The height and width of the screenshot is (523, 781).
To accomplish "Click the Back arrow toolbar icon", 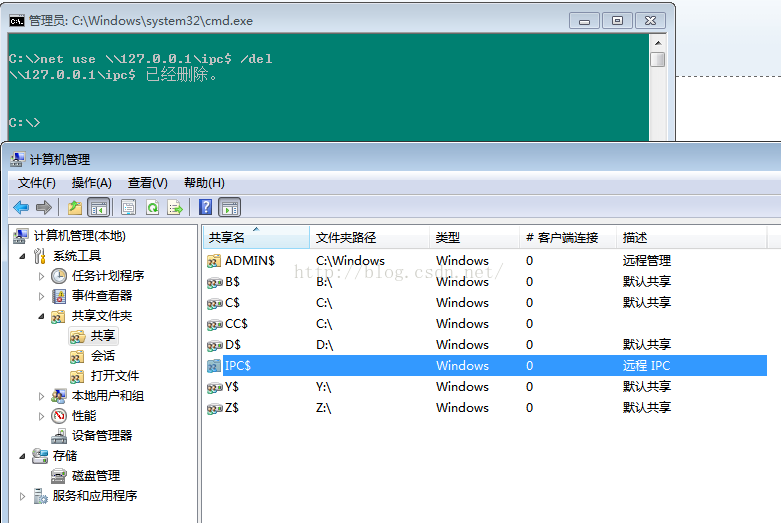I will 21,207.
